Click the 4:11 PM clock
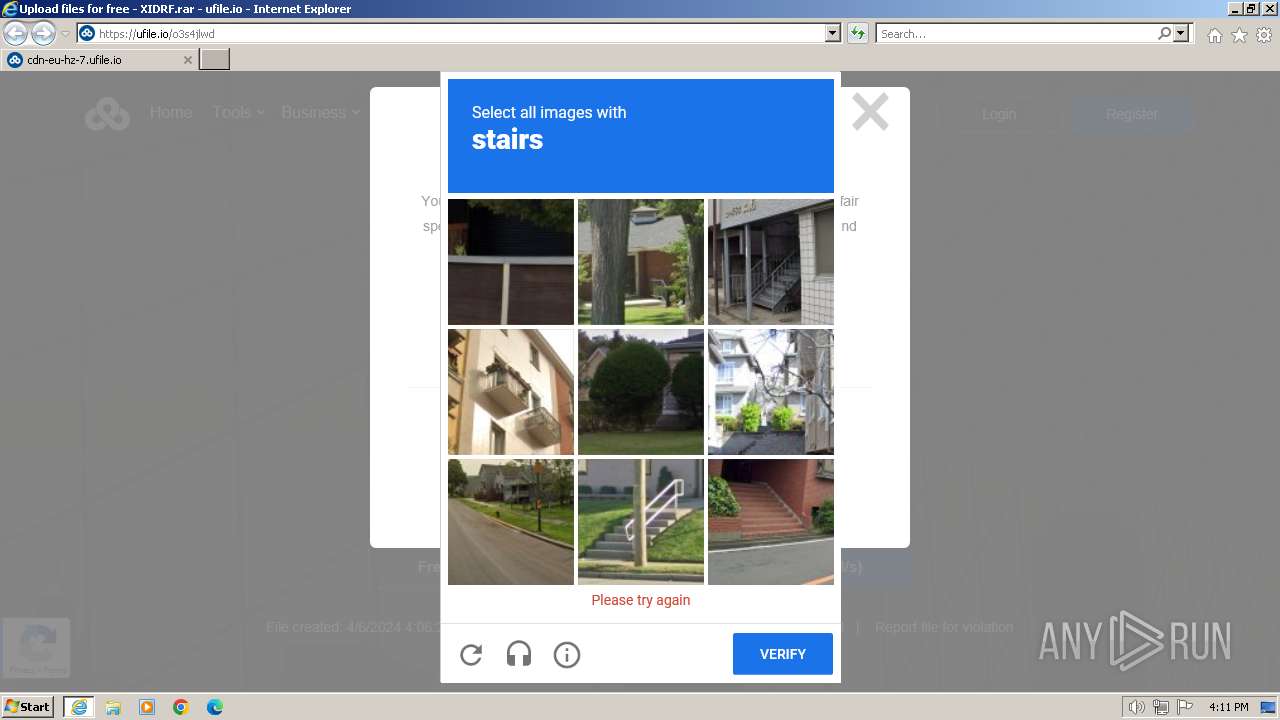1280x720 pixels. tap(1228, 707)
